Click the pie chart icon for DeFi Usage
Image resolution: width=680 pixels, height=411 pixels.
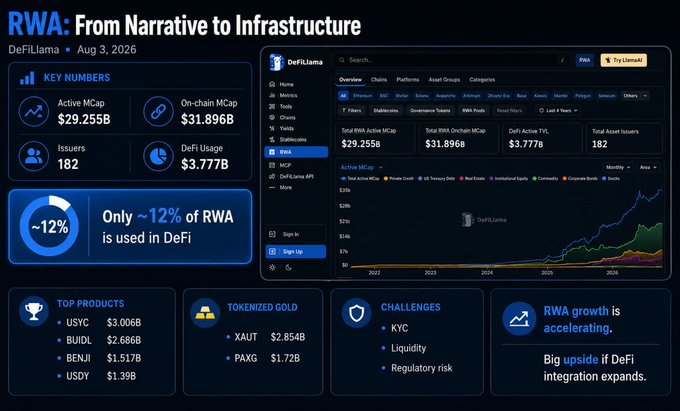[x=158, y=156]
